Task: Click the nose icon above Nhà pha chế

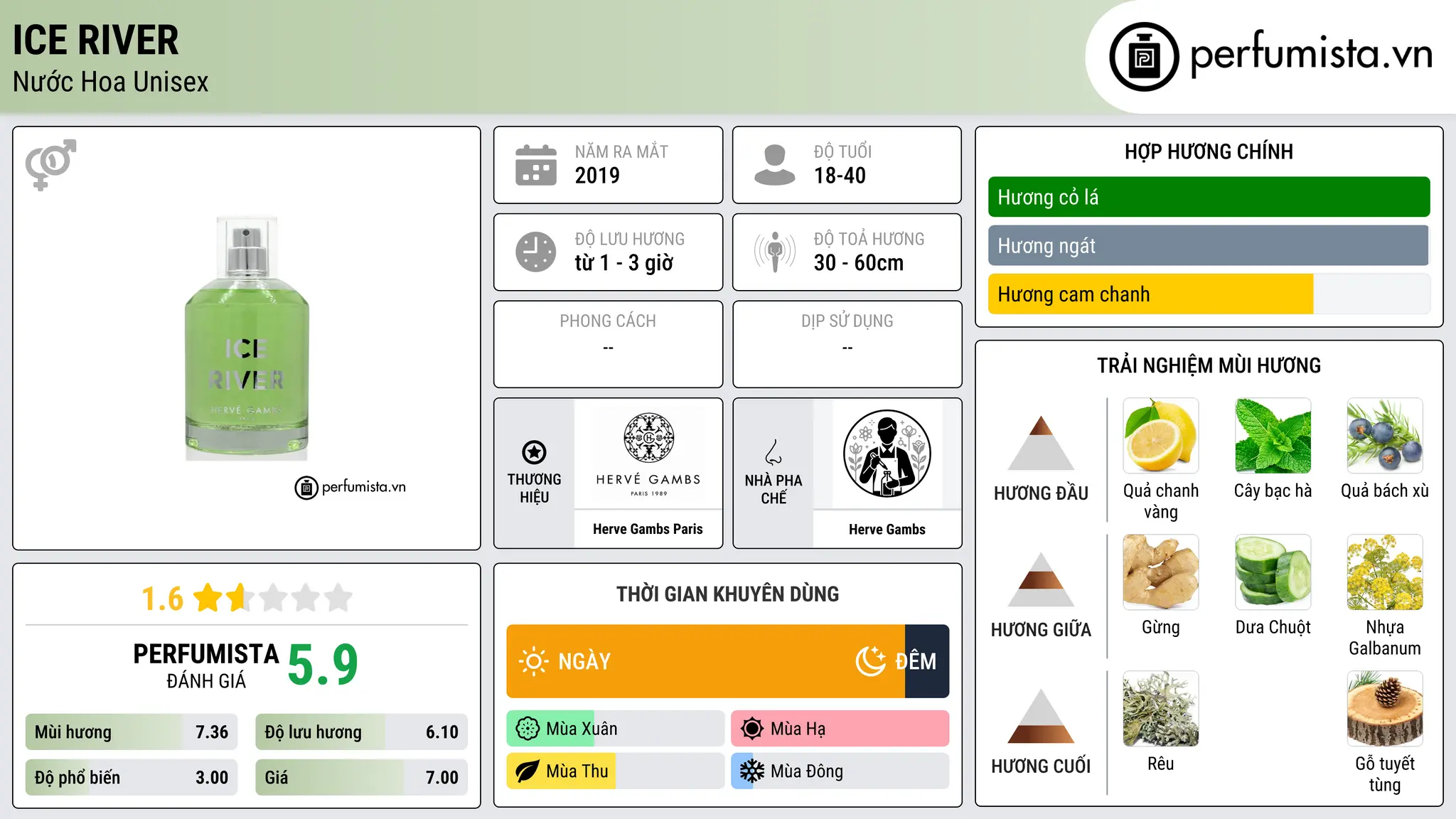Action: pos(773,452)
